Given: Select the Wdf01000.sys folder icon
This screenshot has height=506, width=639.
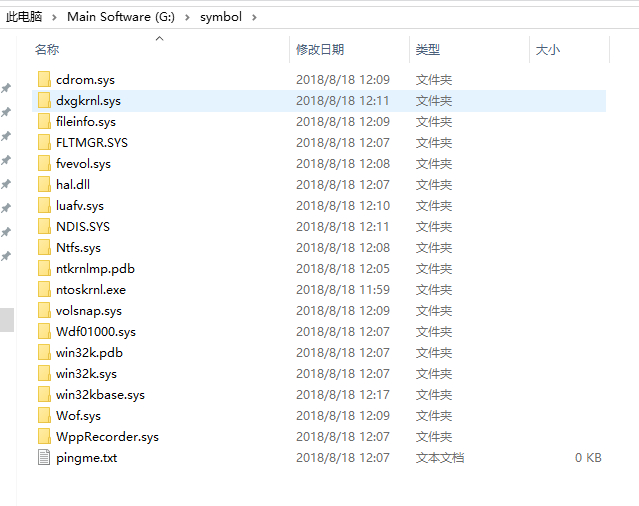Looking at the screenshot, I should pos(43,331).
